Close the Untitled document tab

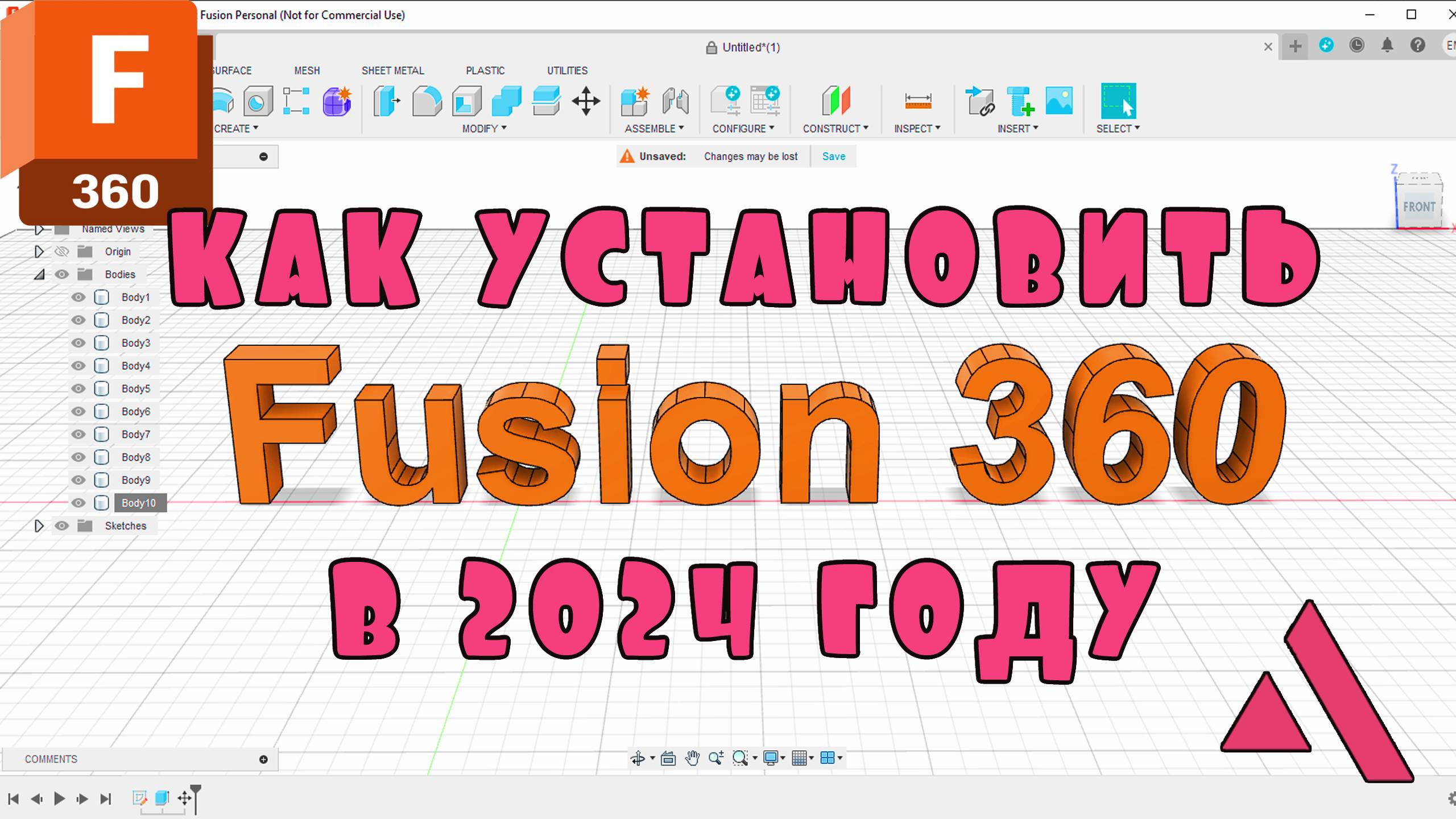1268,47
